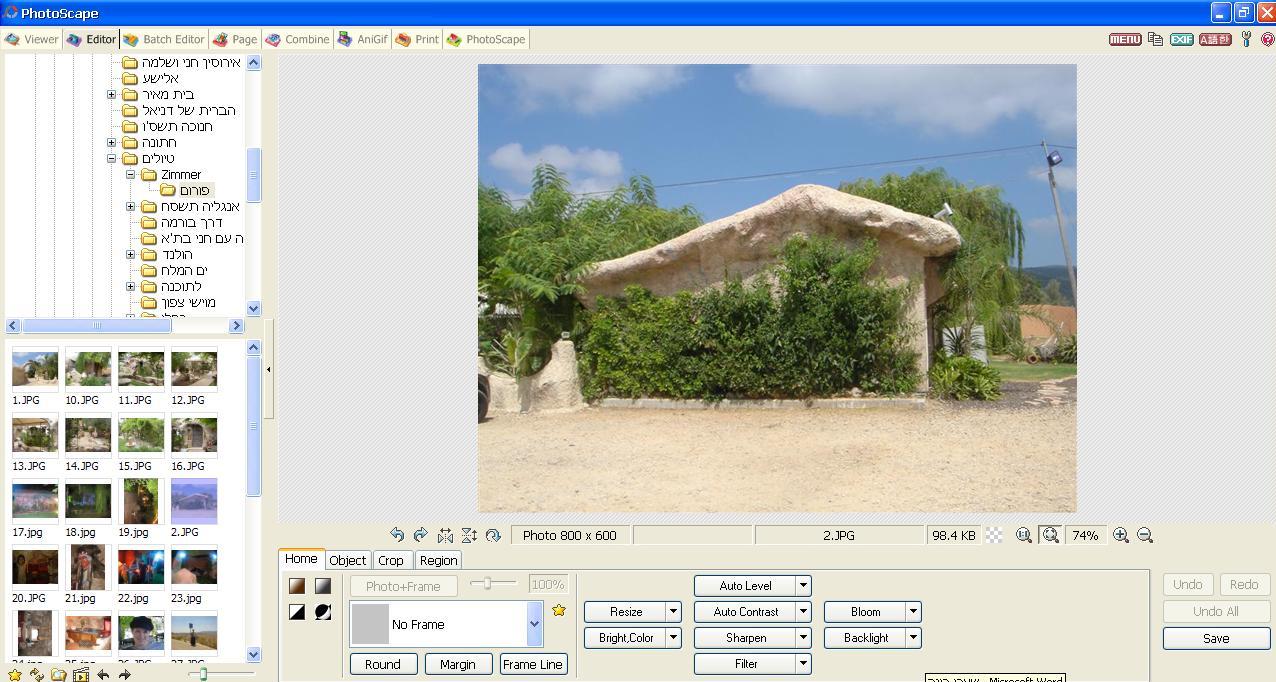
Task: Open the wrench settings icon
Action: (1246, 39)
